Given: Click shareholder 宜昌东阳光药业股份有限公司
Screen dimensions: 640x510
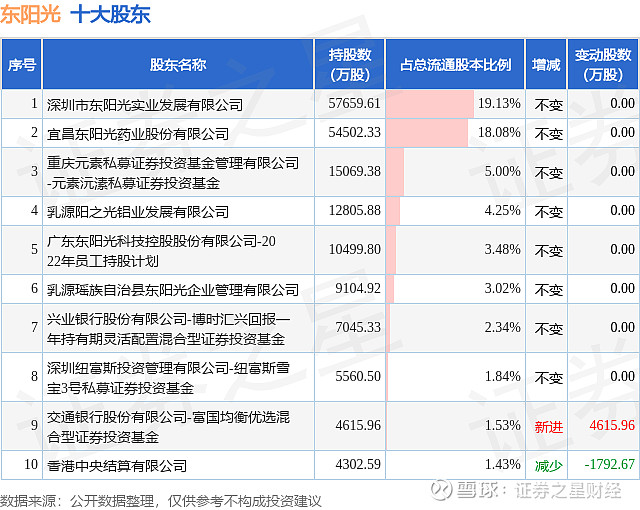Looking at the screenshot, I should tap(138, 134).
